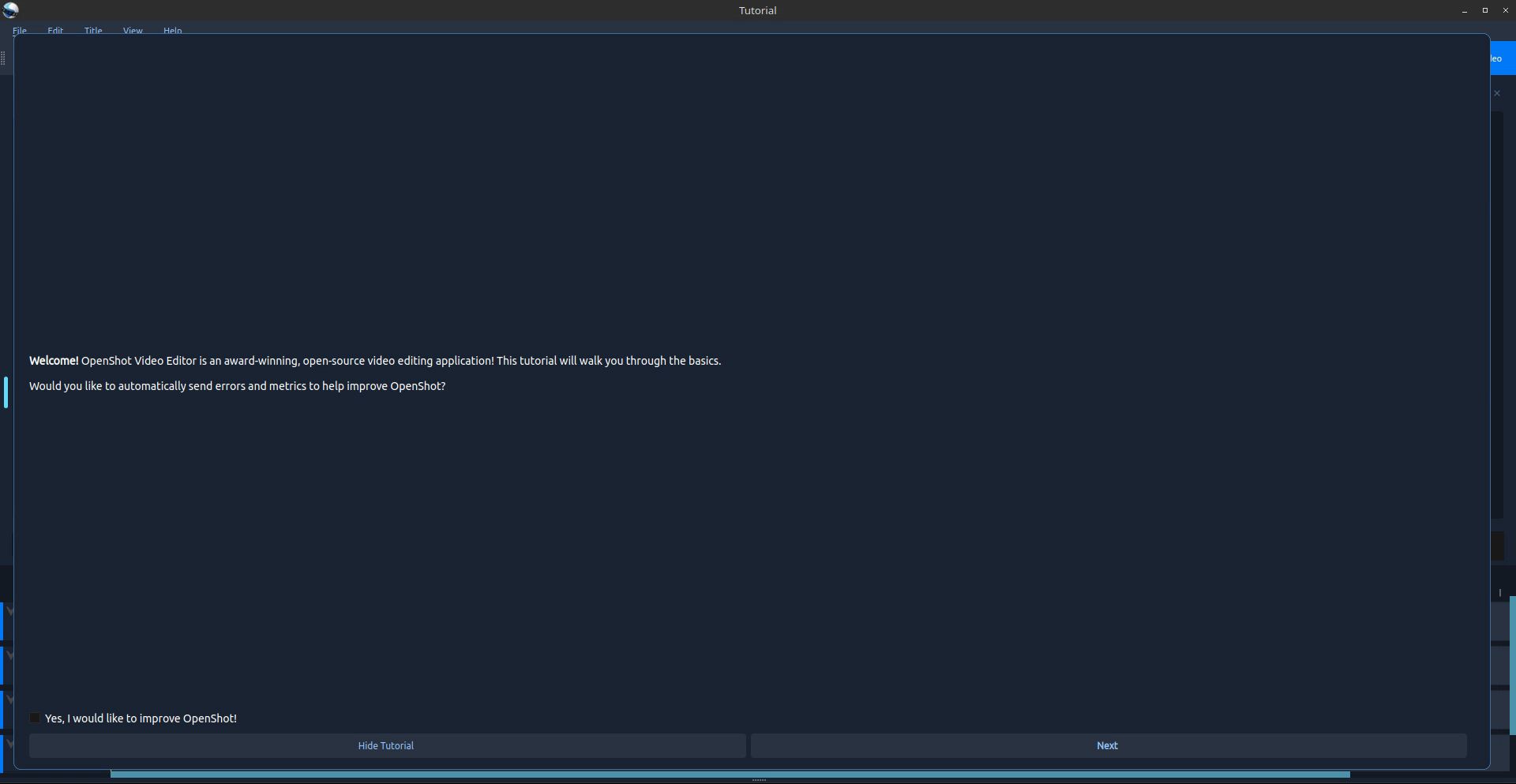Image resolution: width=1516 pixels, height=784 pixels.
Task: Close the dock panel behind the tutorial
Action: click(1497, 93)
